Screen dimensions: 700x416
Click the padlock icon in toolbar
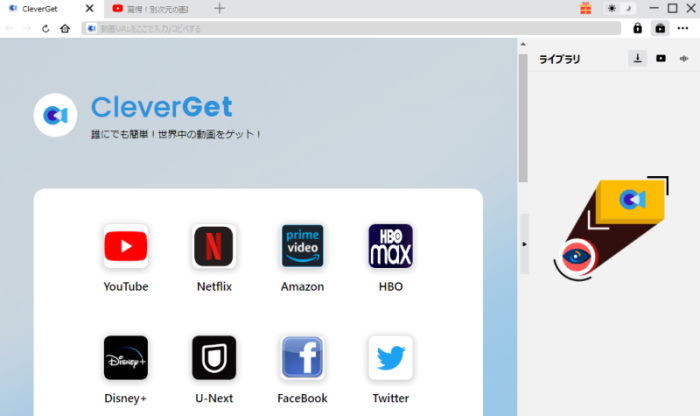(x=638, y=28)
